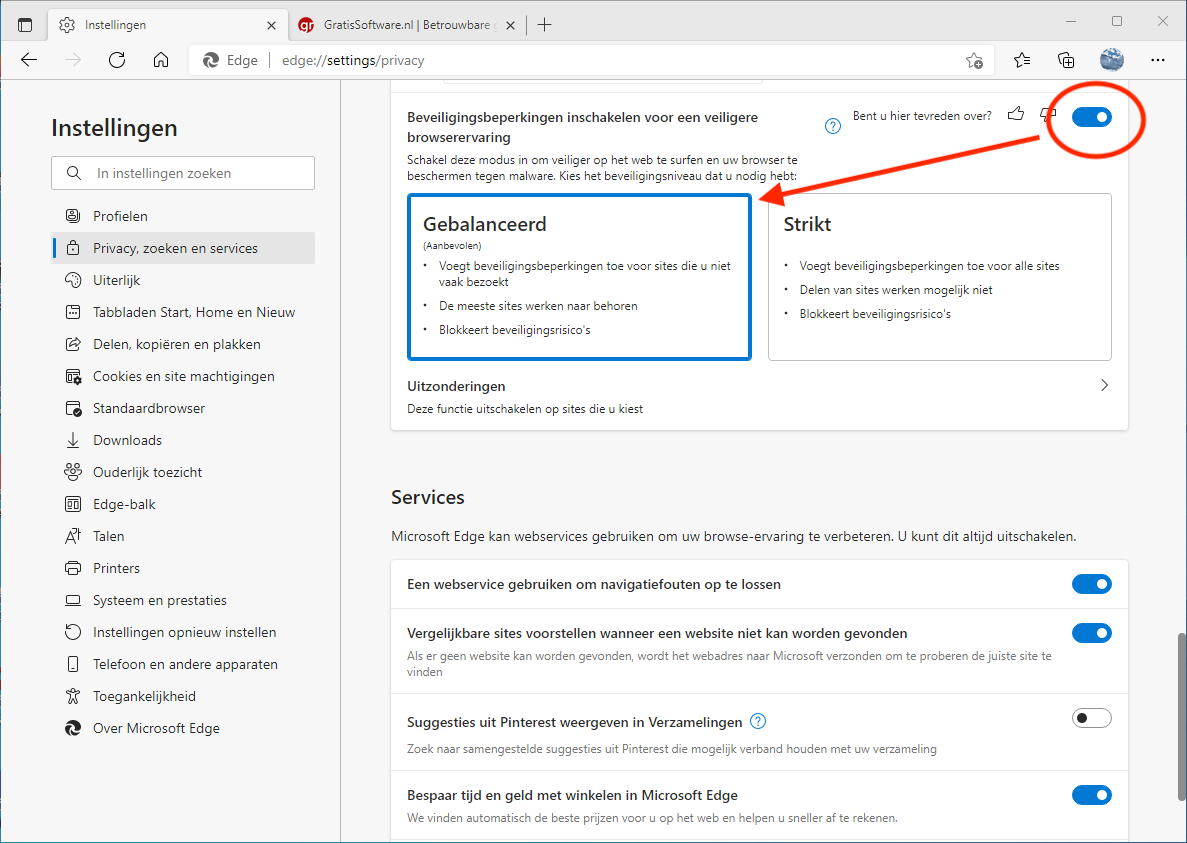Click the In instellingen zoeken field
Viewport: 1187px width, 843px height.
(183, 173)
